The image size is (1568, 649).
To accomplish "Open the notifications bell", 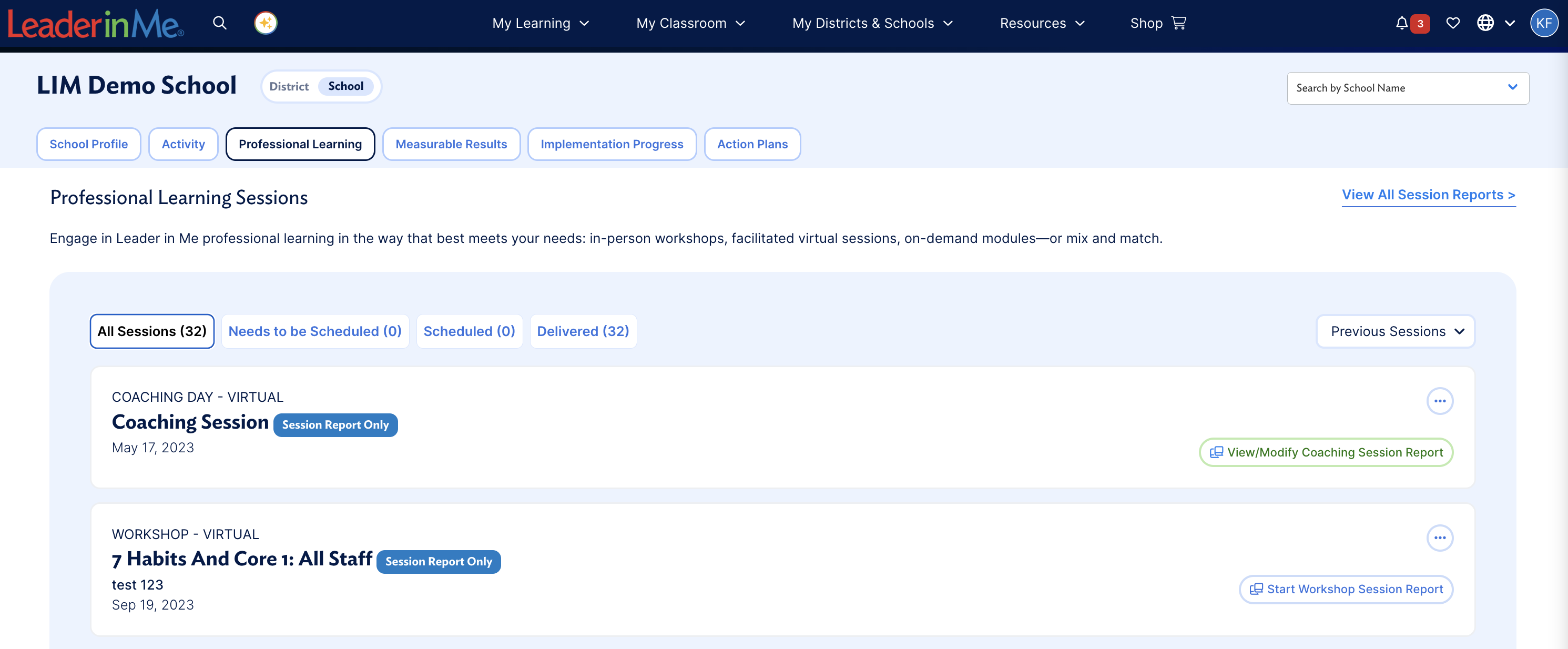I will click(x=1402, y=23).
